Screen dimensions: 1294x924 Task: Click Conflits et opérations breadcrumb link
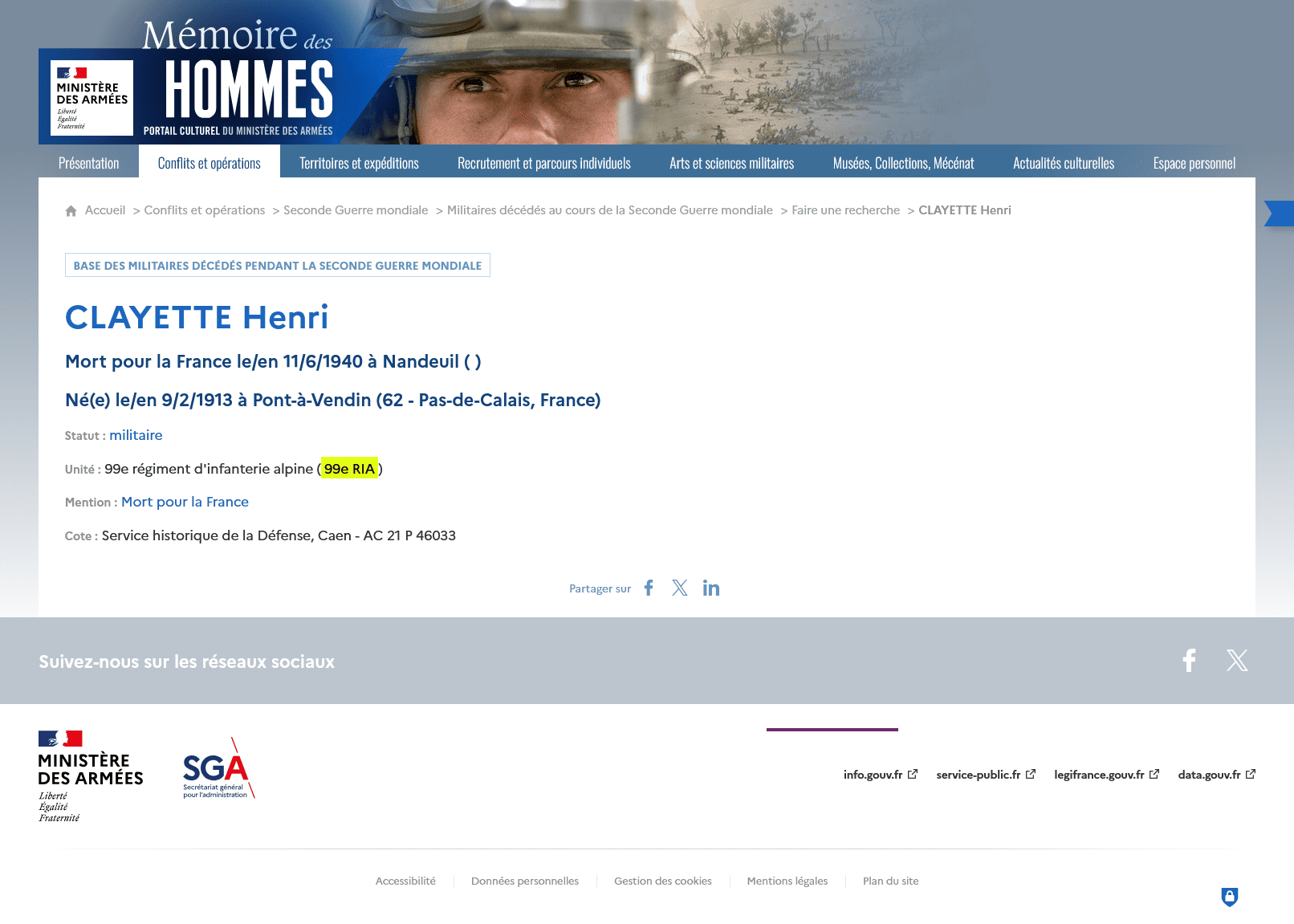(205, 210)
